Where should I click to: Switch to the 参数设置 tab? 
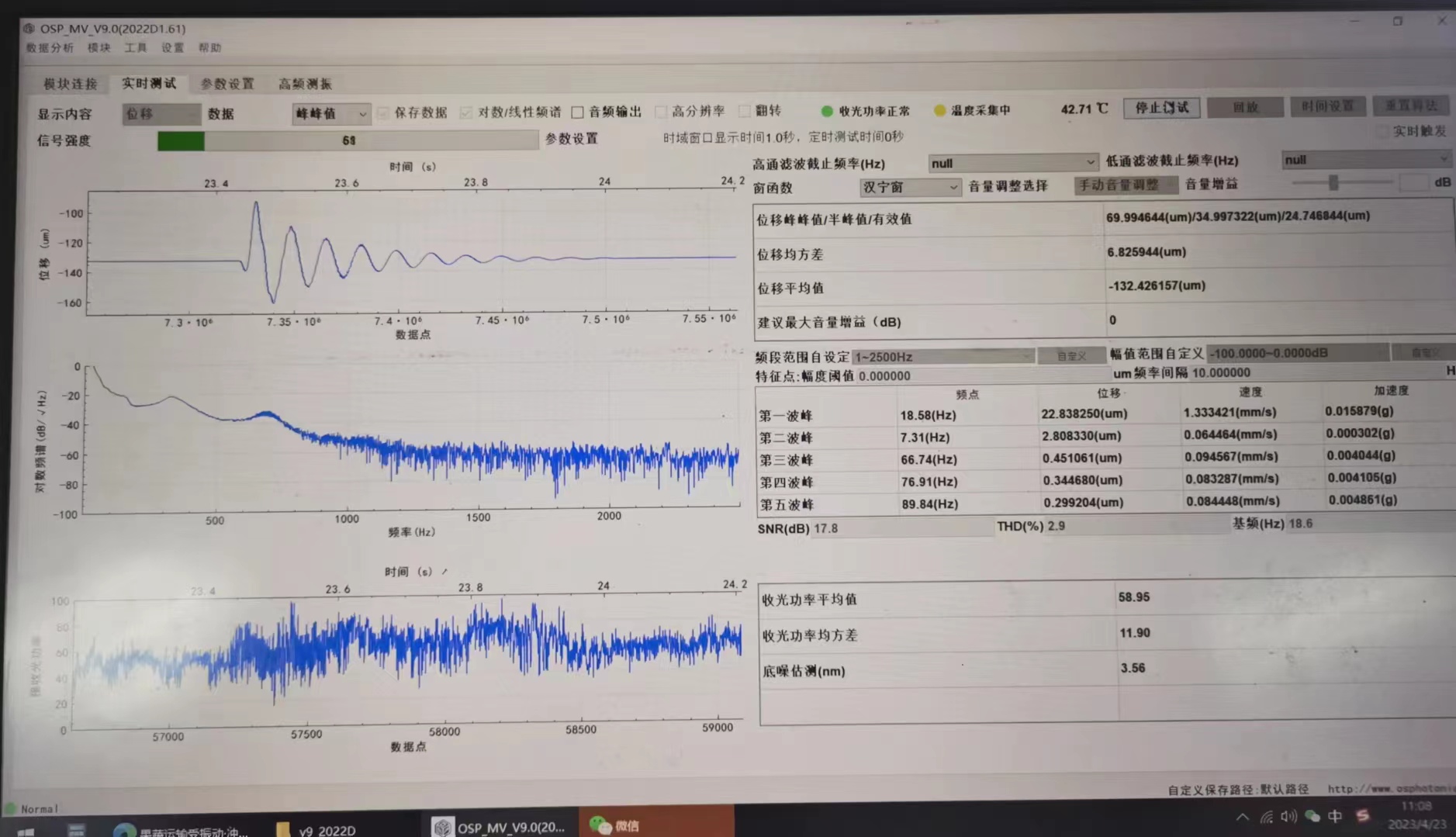(227, 84)
